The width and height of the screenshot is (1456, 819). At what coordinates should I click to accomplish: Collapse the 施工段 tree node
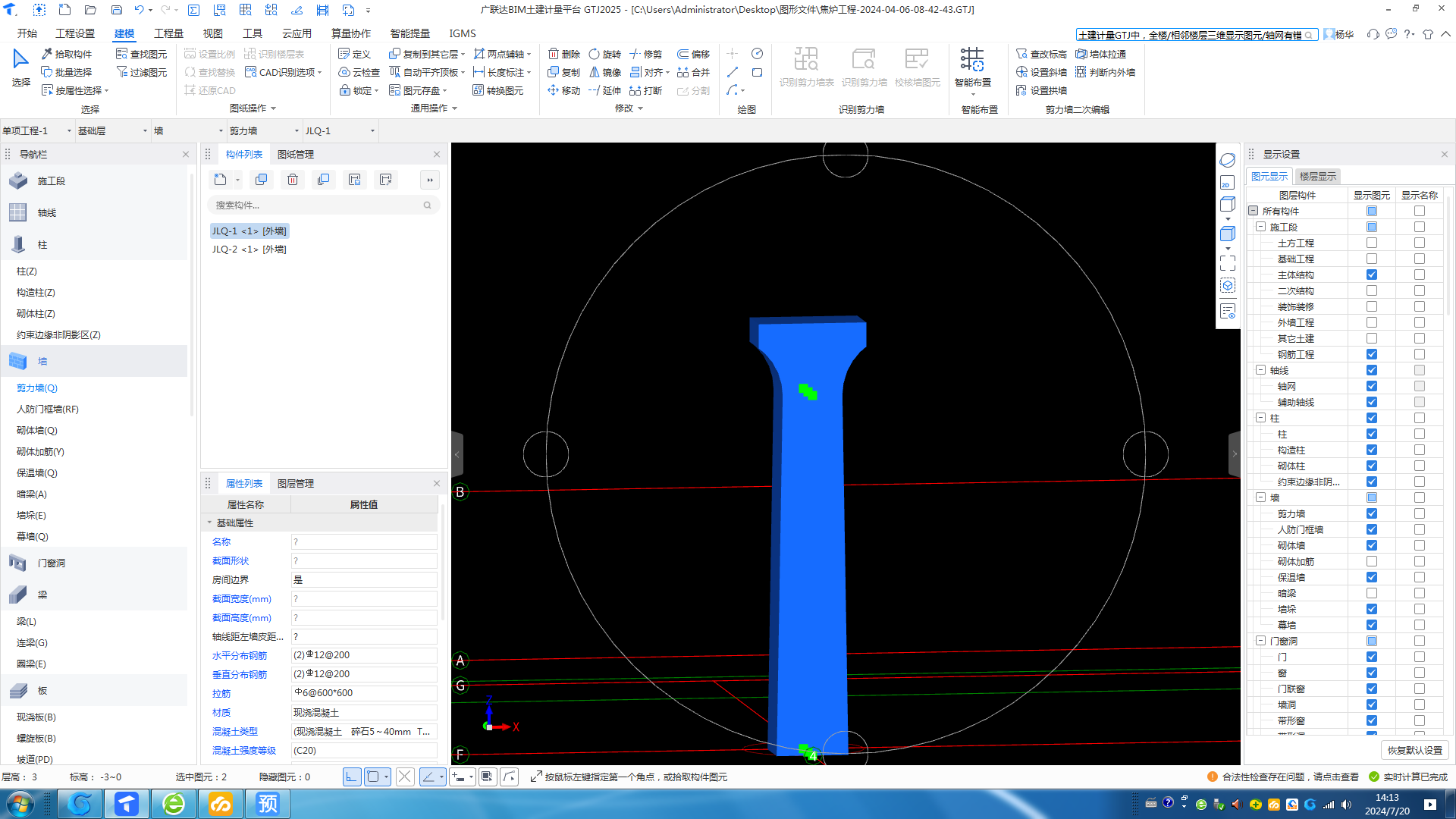pos(1260,227)
